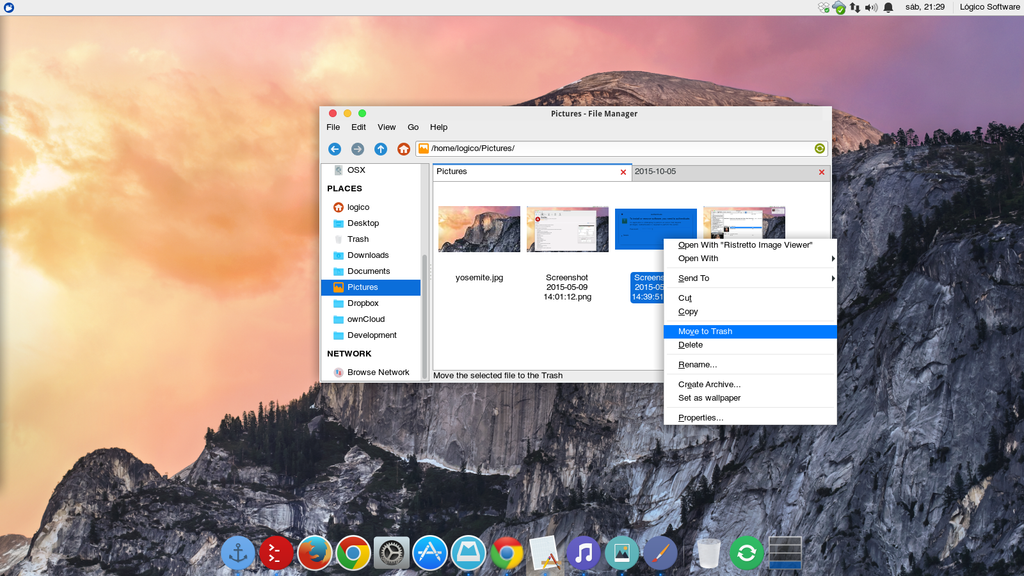The image size is (1024, 576).
Task: Go forward with the right arrow toolbar icon
Action: pyautogui.click(x=357, y=149)
